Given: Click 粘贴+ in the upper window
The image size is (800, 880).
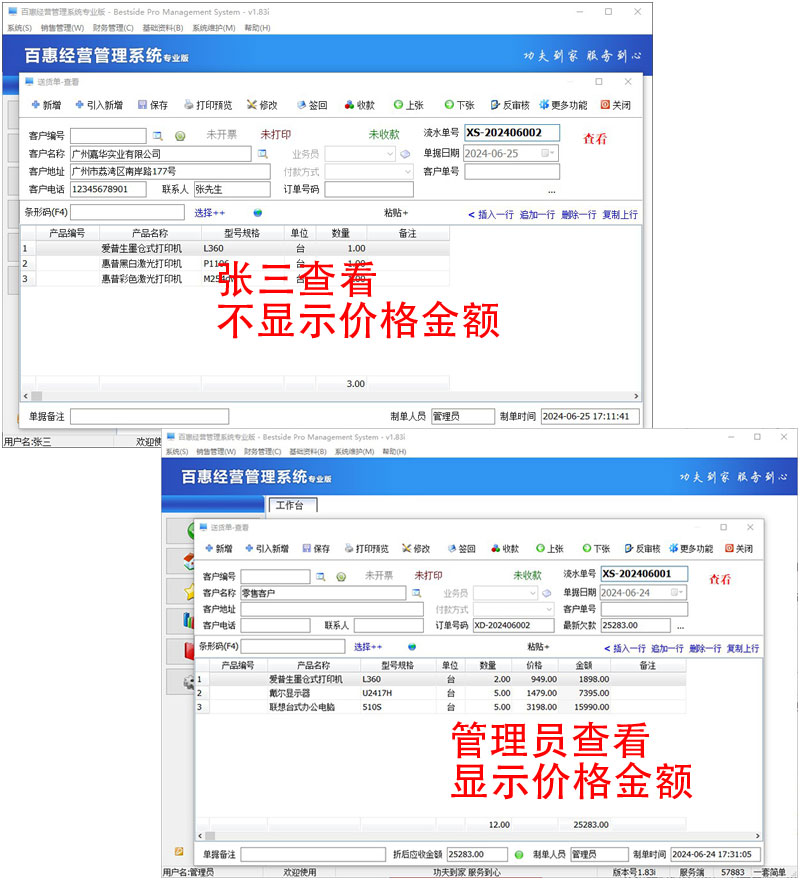Looking at the screenshot, I should pos(396,213).
